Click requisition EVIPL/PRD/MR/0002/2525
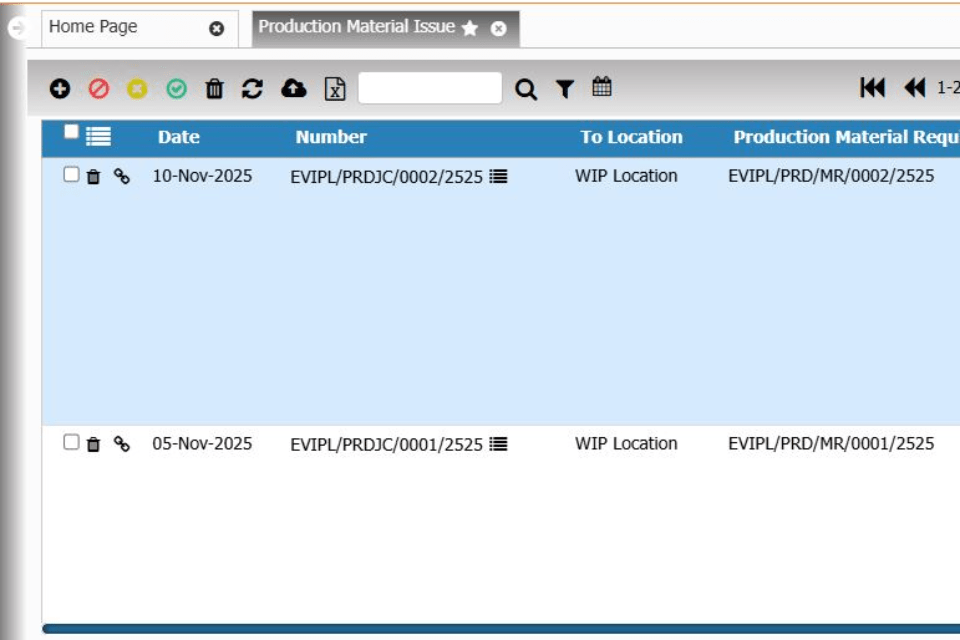This screenshot has width=960, height=640. click(x=831, y=176)
